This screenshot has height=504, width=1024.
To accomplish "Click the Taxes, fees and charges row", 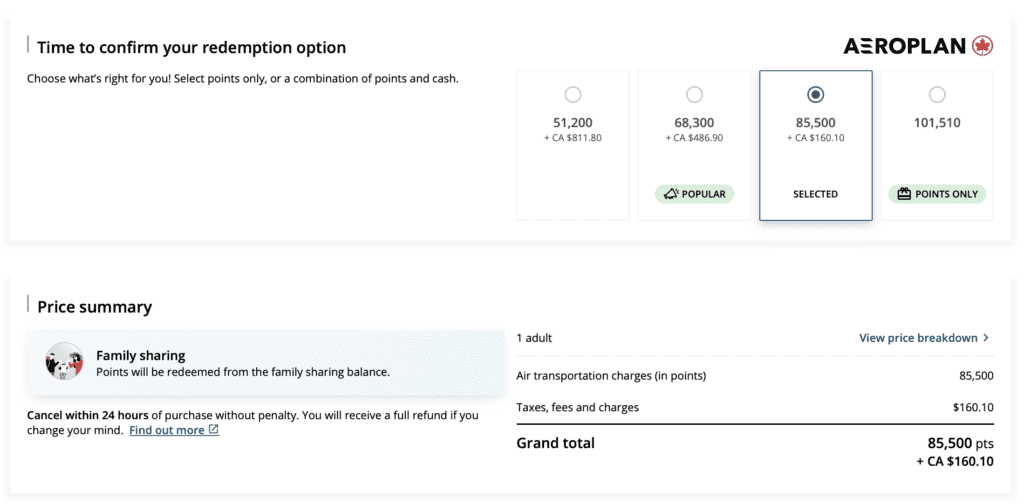I will pyautogui.click(x=754, y=407).
